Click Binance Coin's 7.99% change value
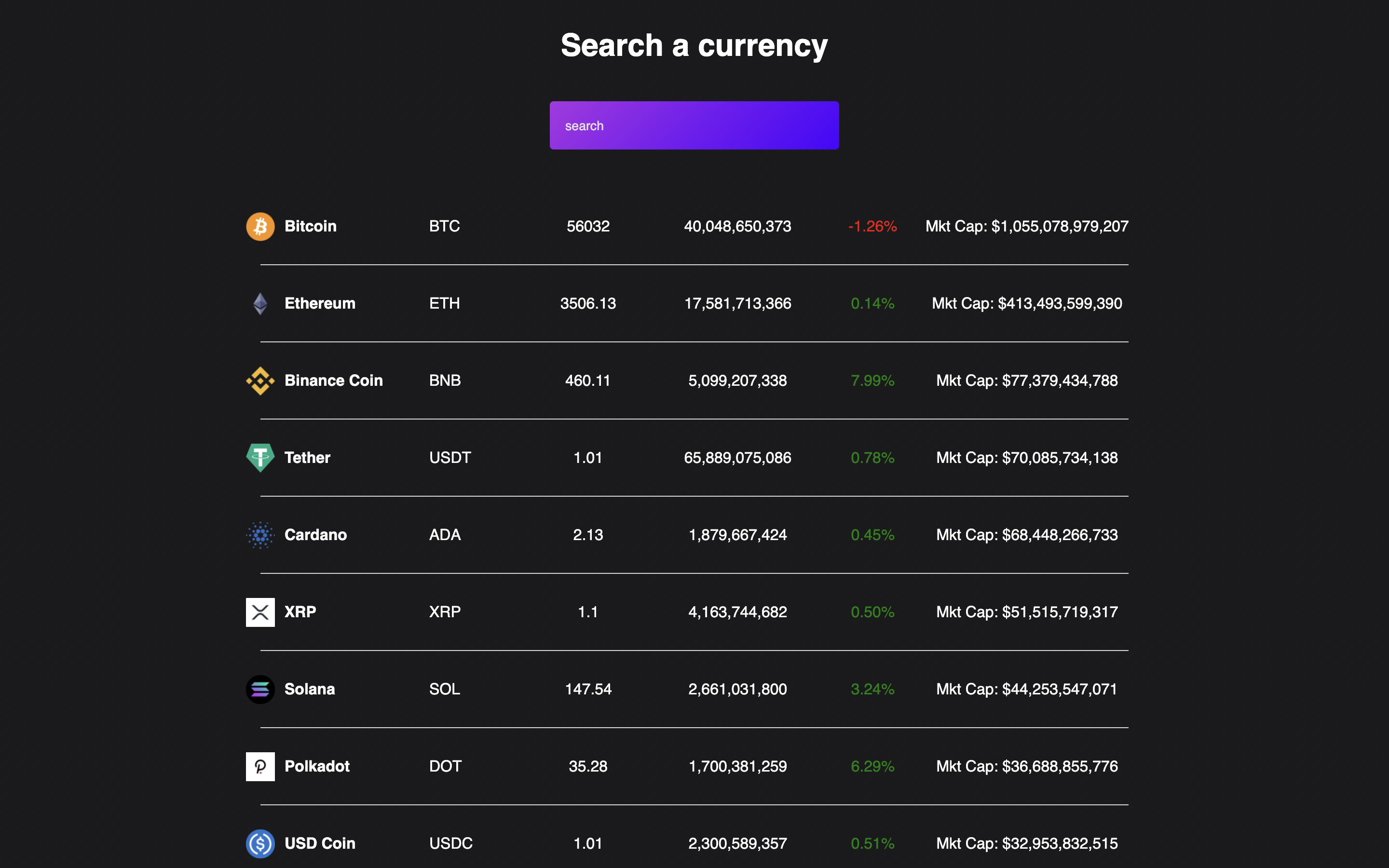 tap(872, 380)
